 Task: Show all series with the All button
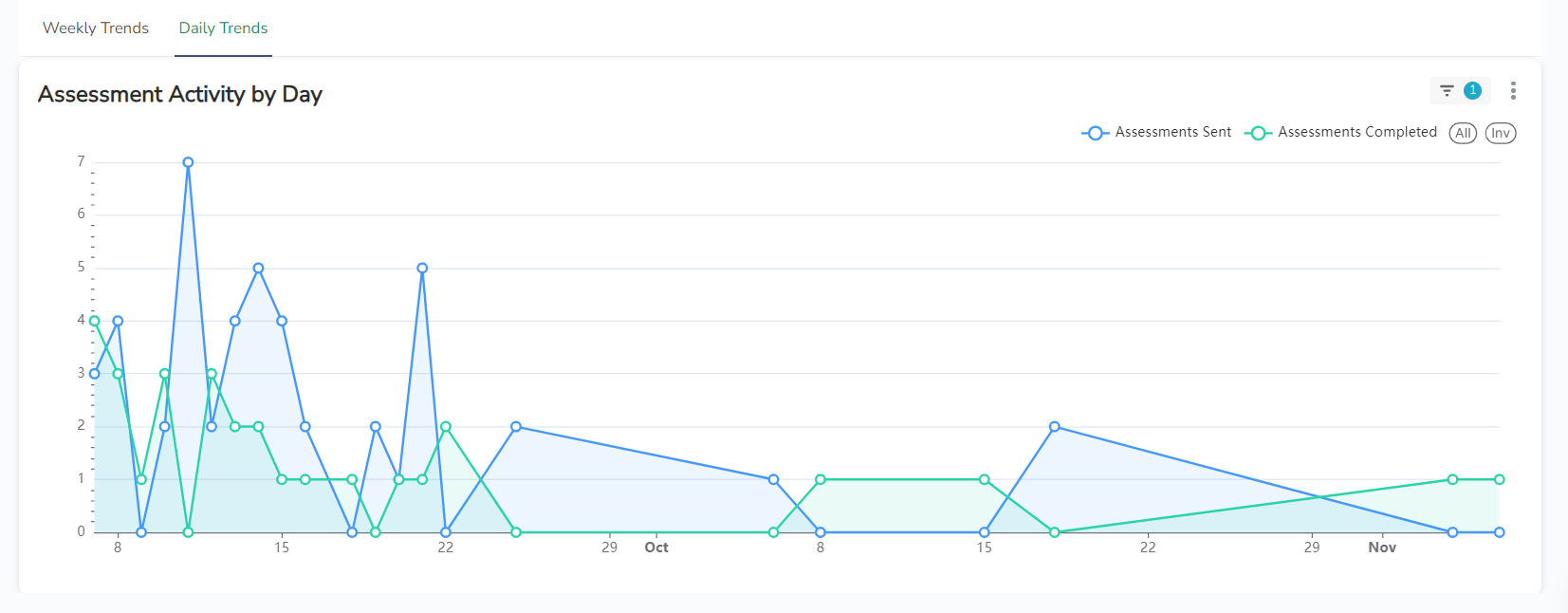tap(1463, 133)
